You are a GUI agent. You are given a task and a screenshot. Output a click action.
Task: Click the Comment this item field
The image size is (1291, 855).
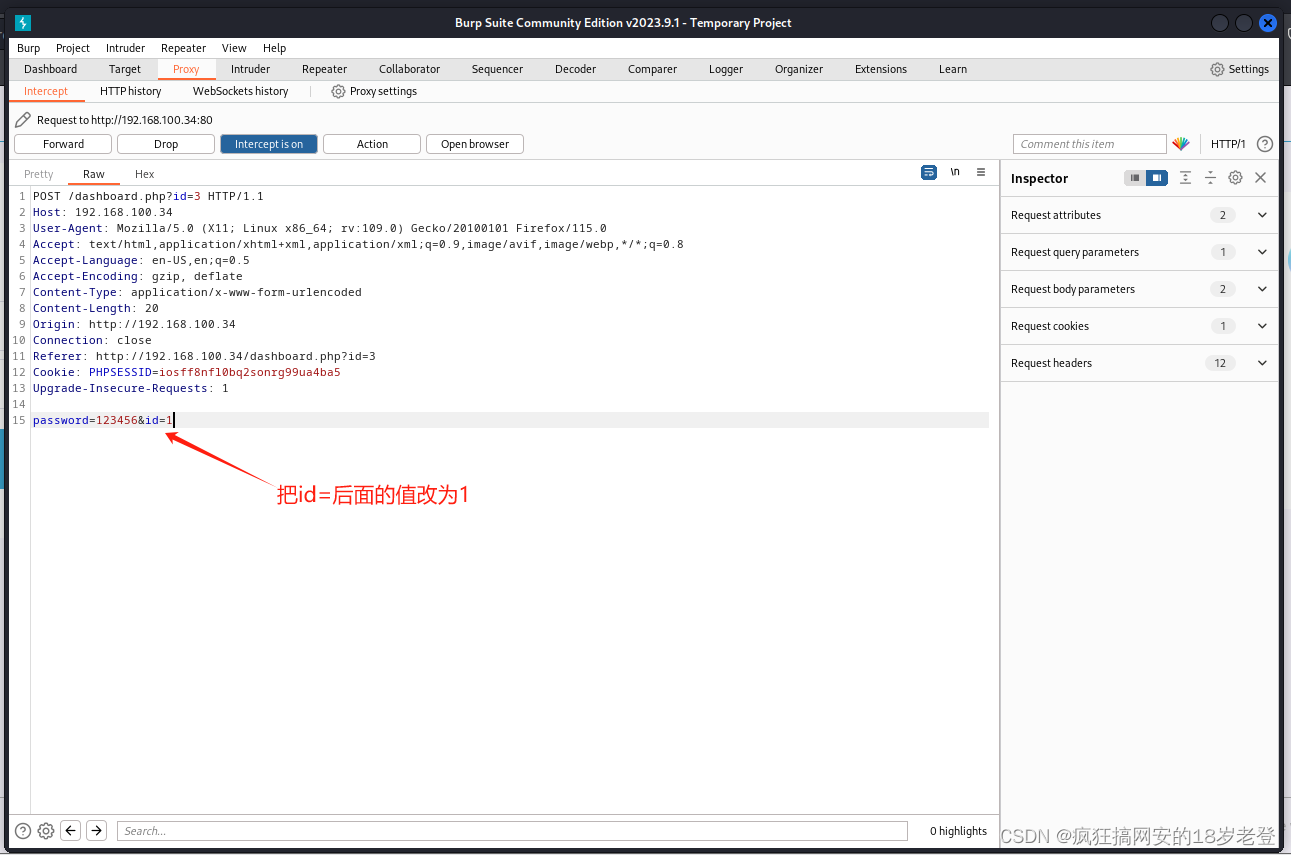(x=1090, y=144)
